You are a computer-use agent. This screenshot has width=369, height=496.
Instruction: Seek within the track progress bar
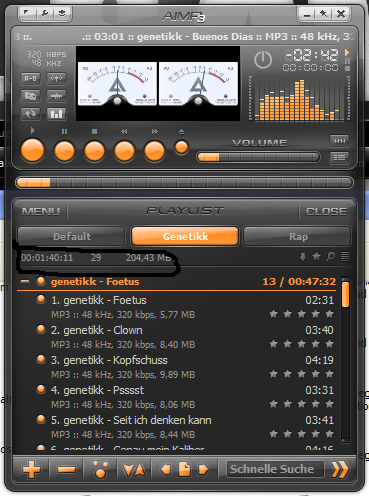coord(184,183)
